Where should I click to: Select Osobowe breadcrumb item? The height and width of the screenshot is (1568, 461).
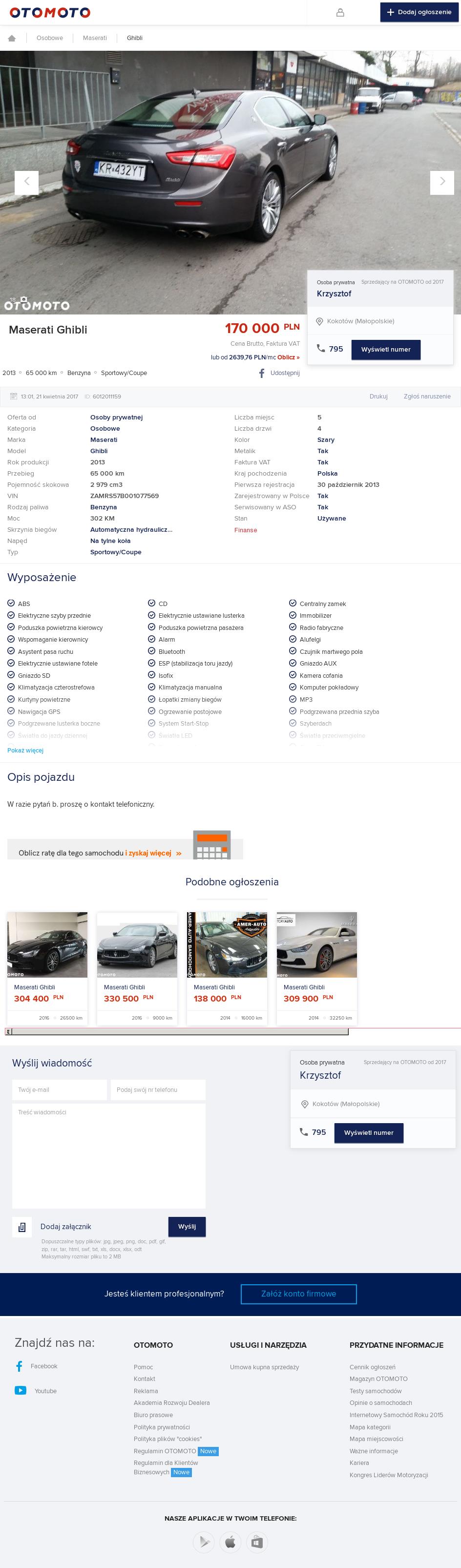pos(50,38)
